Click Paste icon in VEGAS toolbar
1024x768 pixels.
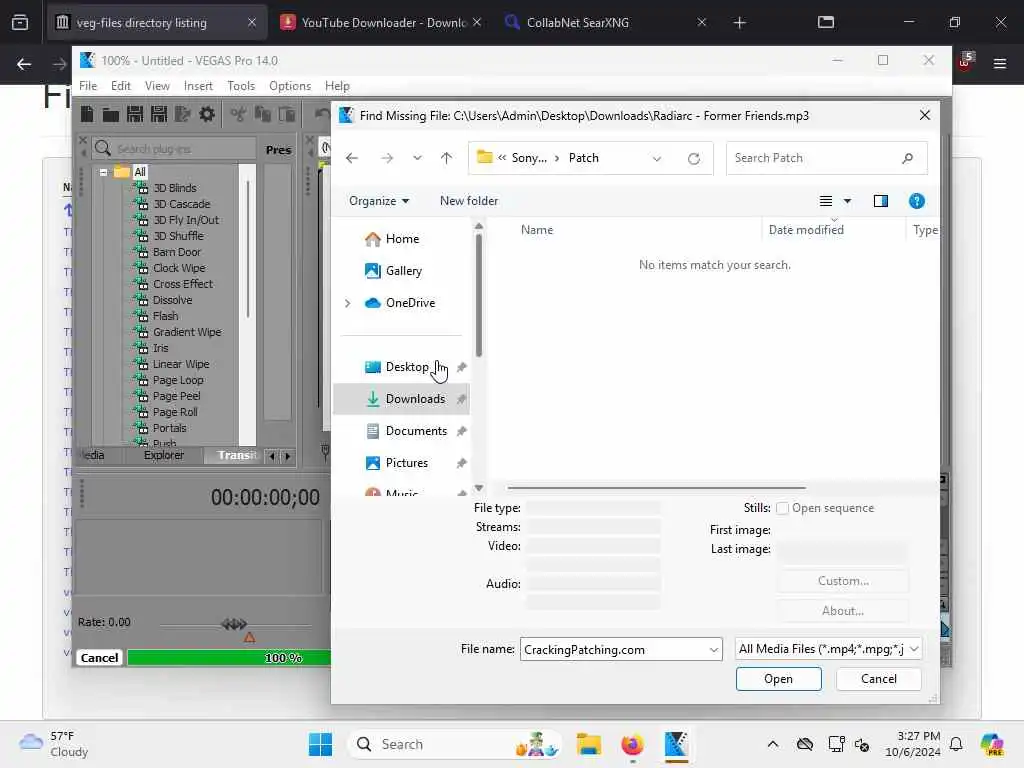[x=287, y=115]
